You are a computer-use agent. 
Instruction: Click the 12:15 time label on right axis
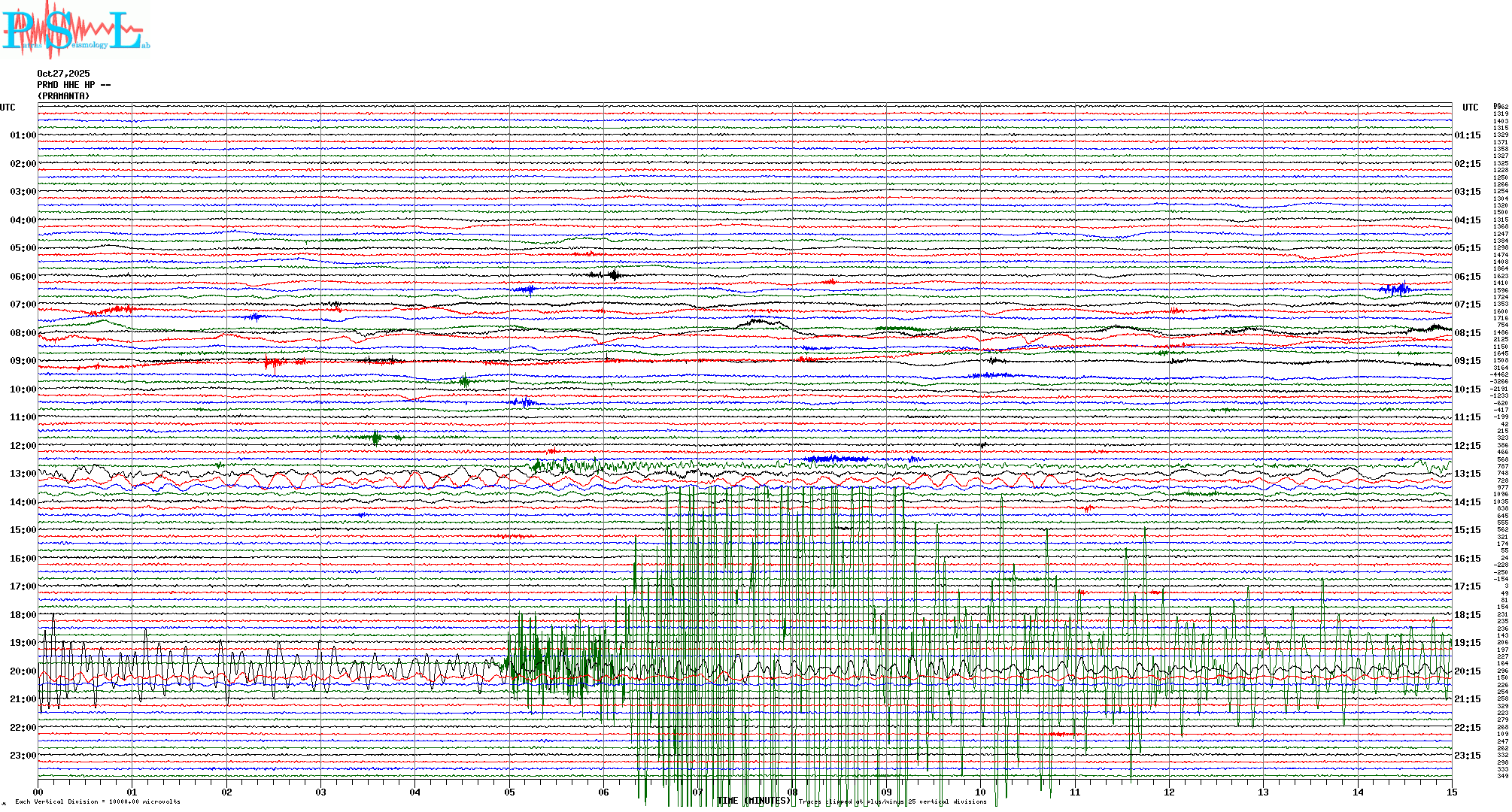1467,446
